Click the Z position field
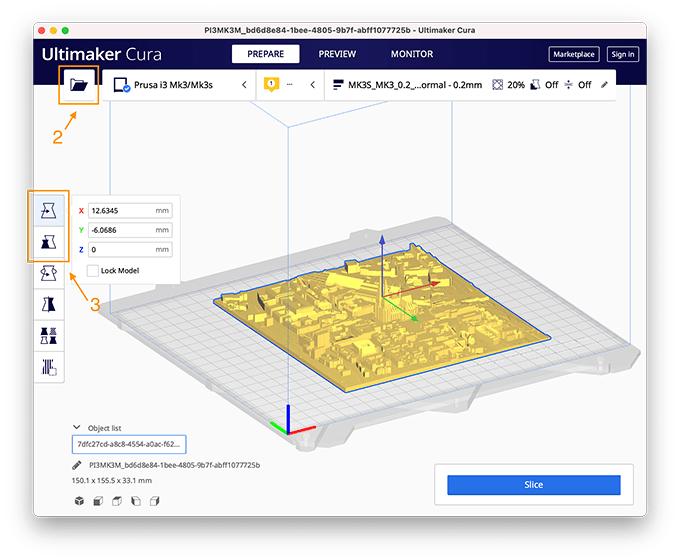 coord(130,249)
